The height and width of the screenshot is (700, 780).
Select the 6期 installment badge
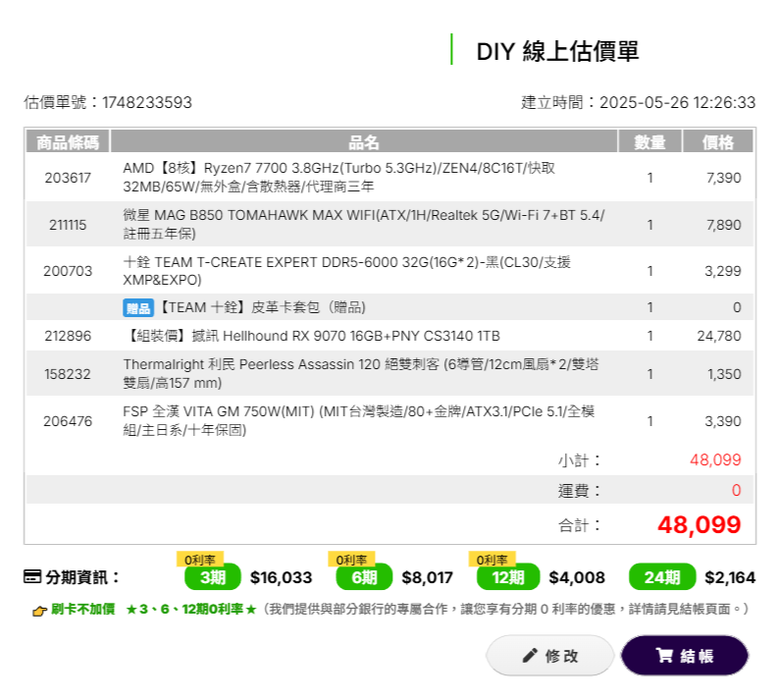(x=364, y=577)
